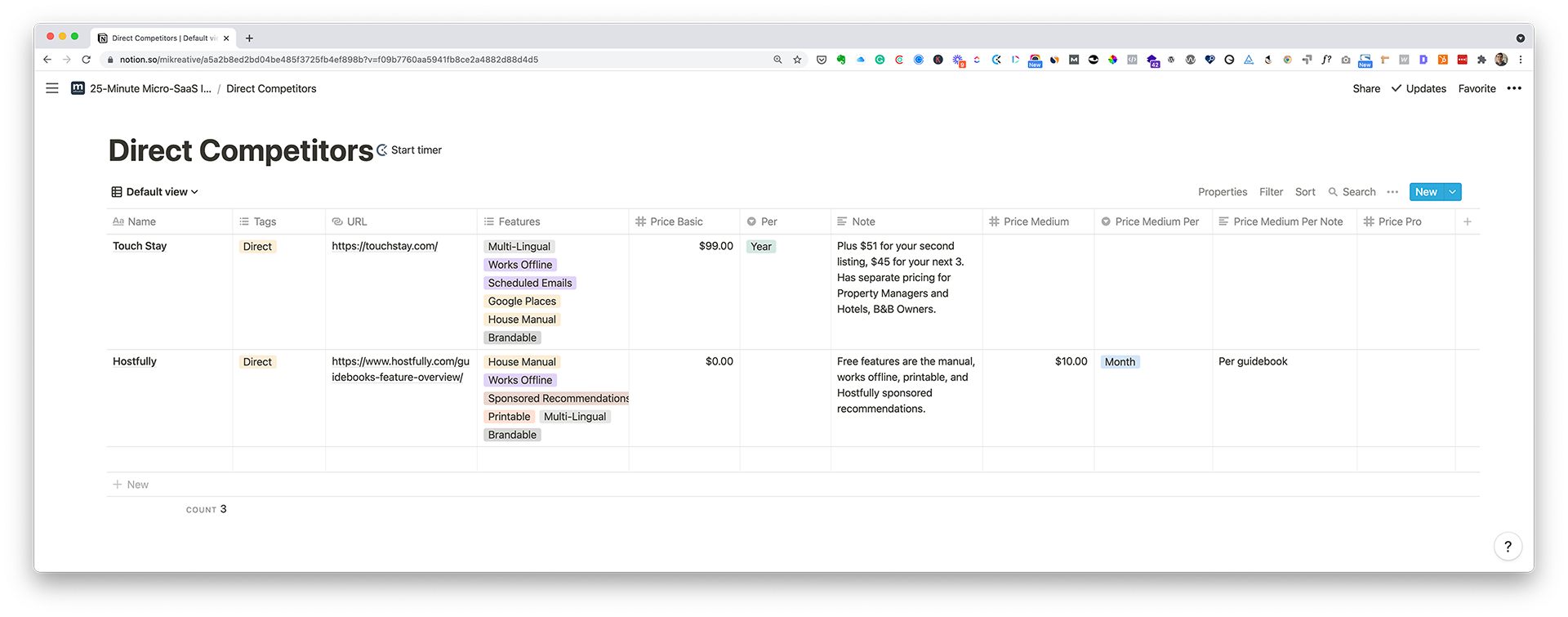Viewport: 1568px width, 617px height.
Task: Click the Pocket extension icon
Action: click(x=822, y=60)
